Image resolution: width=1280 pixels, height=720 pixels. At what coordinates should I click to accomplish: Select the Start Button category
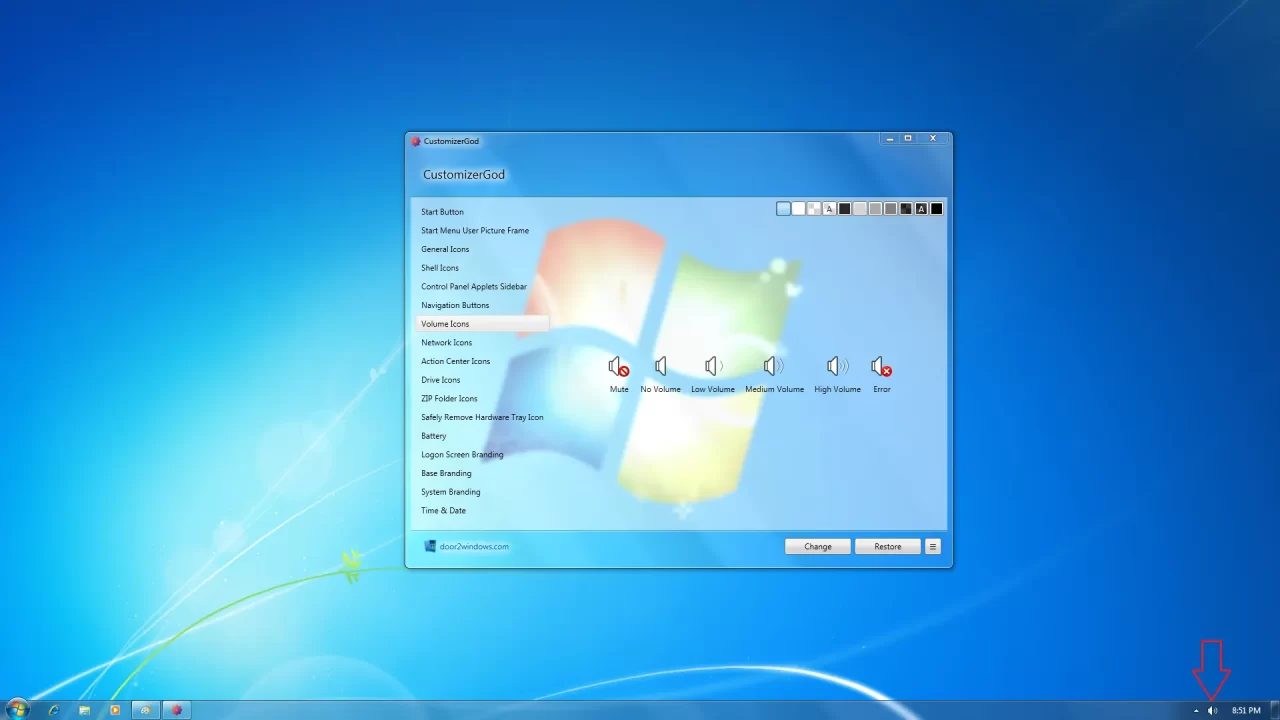[x=442, y=211]
